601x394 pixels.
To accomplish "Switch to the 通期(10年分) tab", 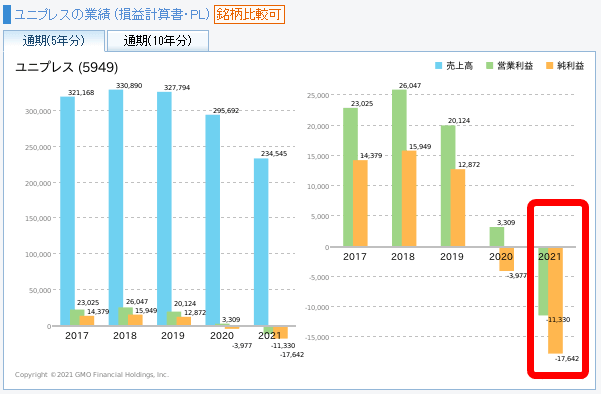I will click(158, 41).
